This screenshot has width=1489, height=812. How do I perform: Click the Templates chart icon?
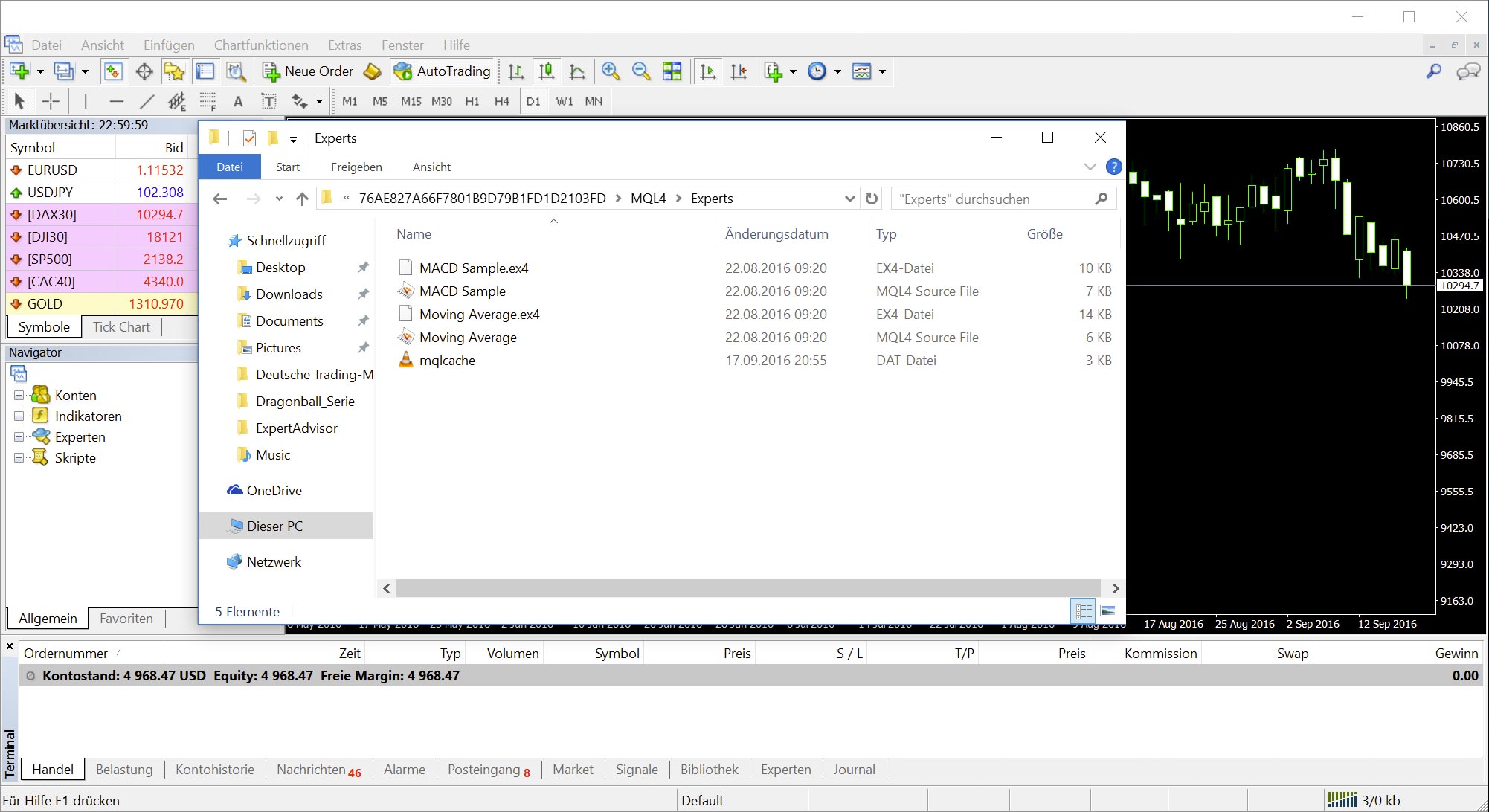pyautogui.click(x=861, y=71)
